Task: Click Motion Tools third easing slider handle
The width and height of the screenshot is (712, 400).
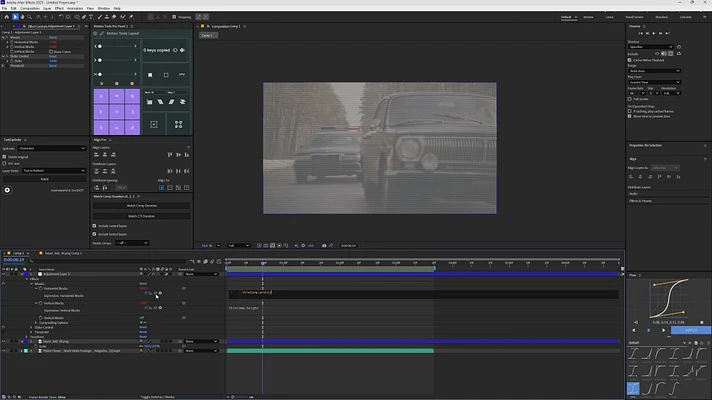Action: [100, 74]
